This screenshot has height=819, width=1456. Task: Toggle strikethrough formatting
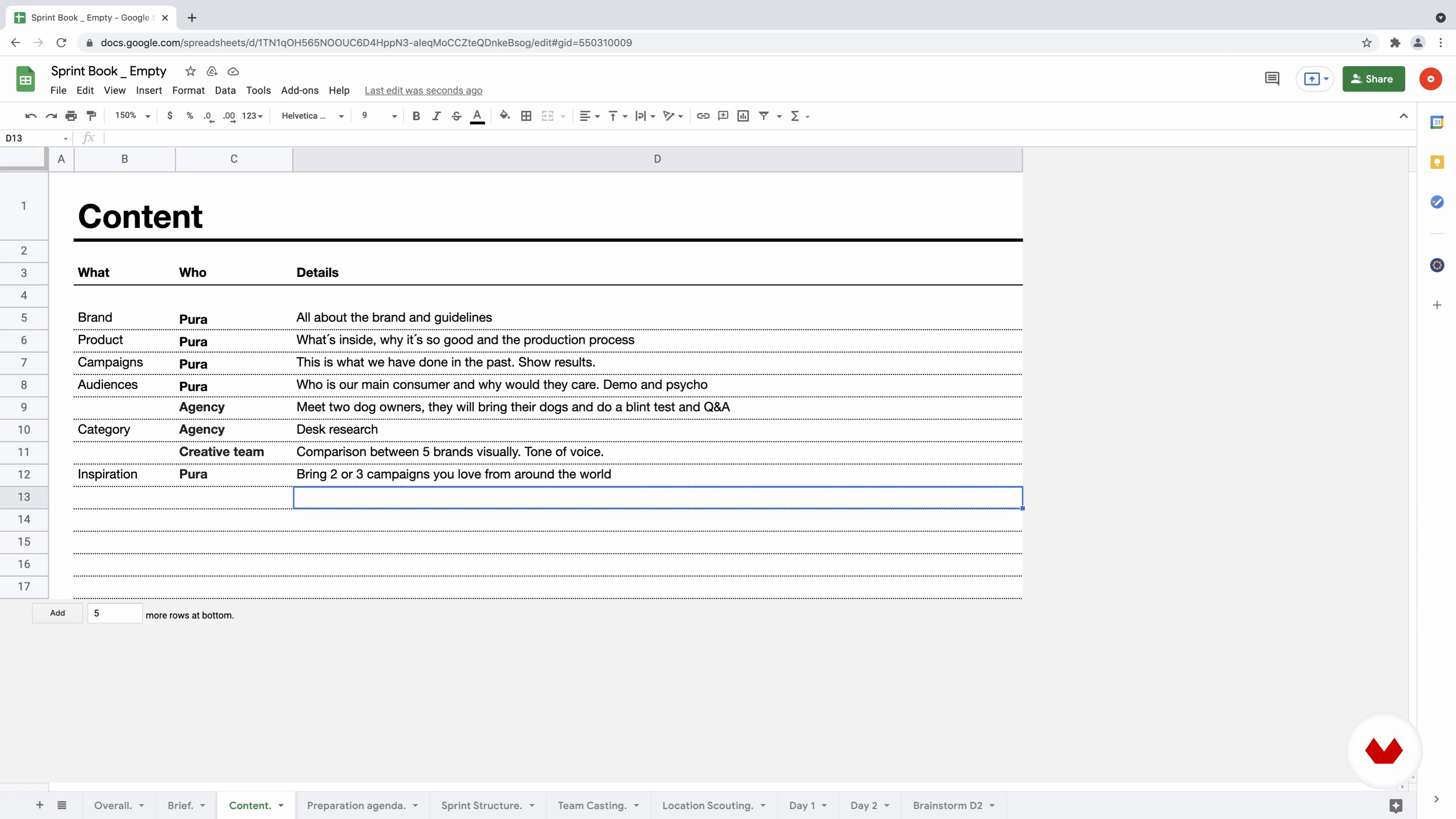click(x=456, y=116)
